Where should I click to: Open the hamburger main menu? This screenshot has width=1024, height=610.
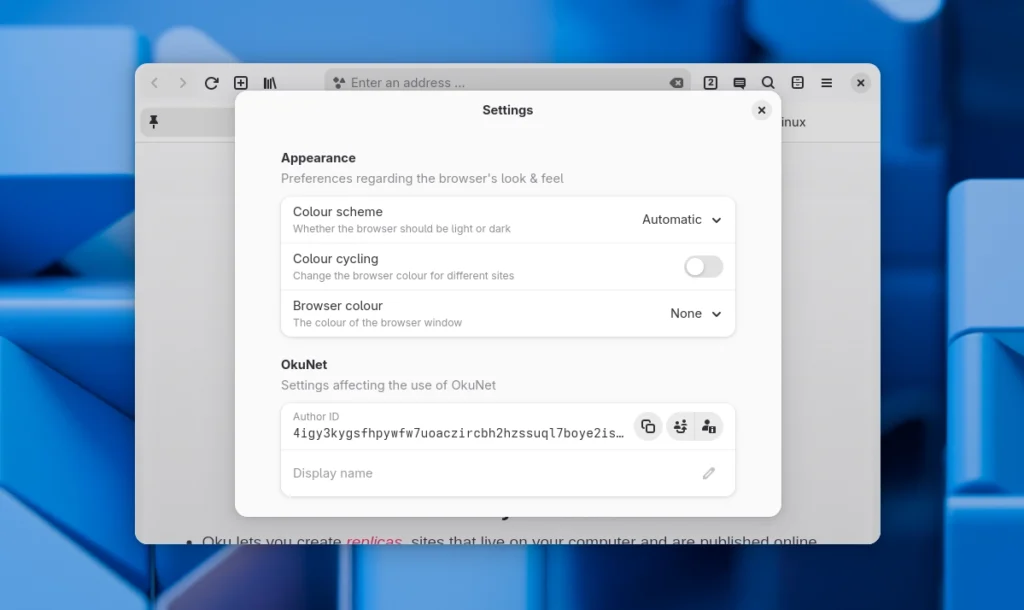coord(827,83)
